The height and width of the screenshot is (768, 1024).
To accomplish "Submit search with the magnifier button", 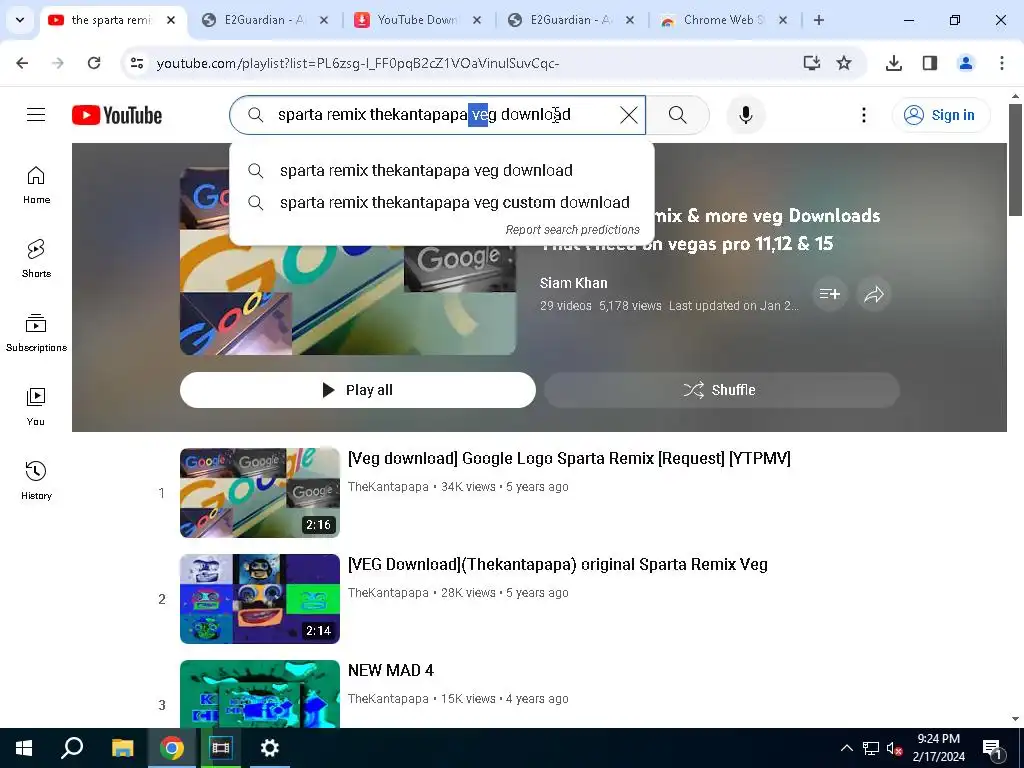I will tap(677, 115).
